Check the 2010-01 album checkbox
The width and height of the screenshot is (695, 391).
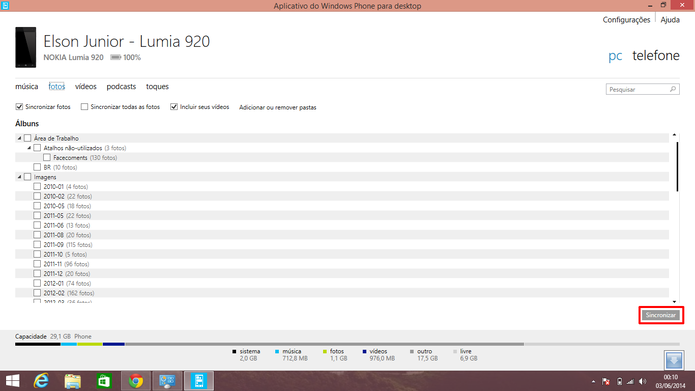pos(37,187)
